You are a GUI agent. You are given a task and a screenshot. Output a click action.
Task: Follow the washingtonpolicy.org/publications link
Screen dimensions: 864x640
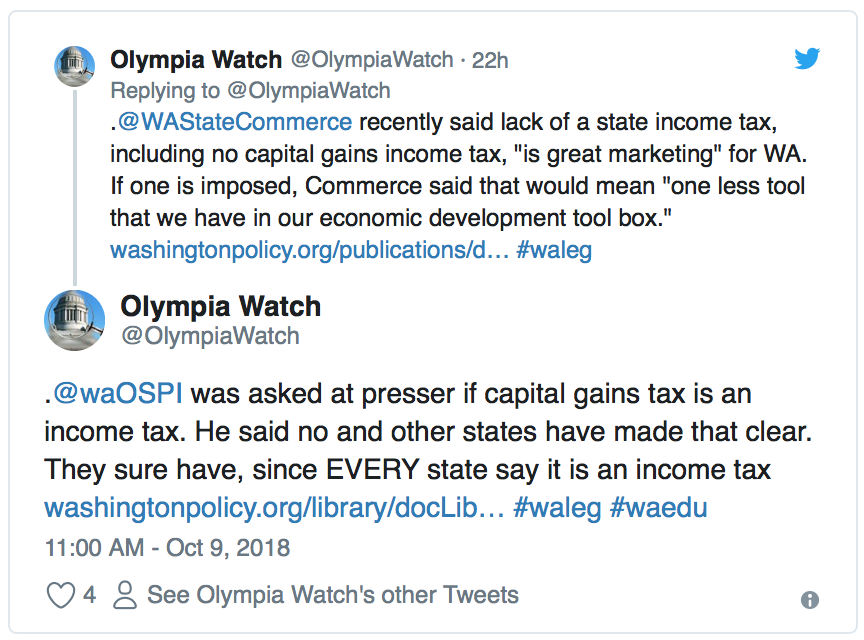pos(309,250)
